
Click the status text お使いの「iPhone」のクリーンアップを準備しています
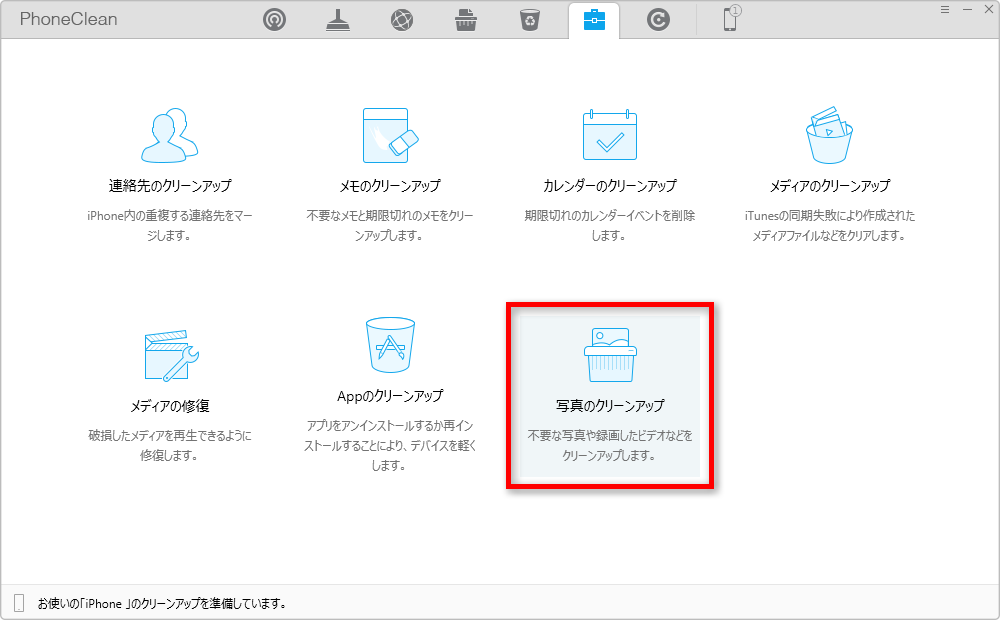pyautogui.click(x=162, y=603)
